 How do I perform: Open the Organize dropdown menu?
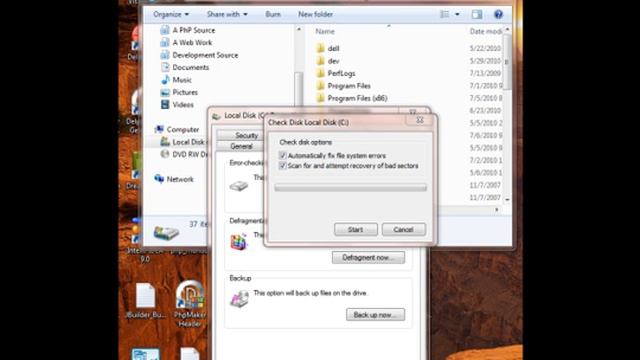[171, 14]
